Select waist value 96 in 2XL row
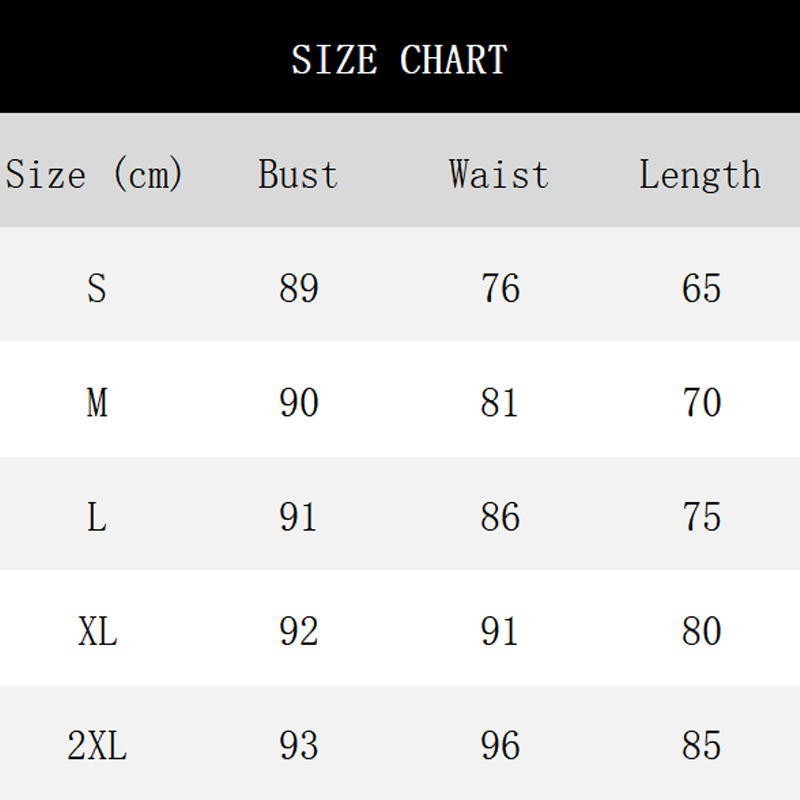This screenshot has width=800, height=800. [x=500, y=746]
